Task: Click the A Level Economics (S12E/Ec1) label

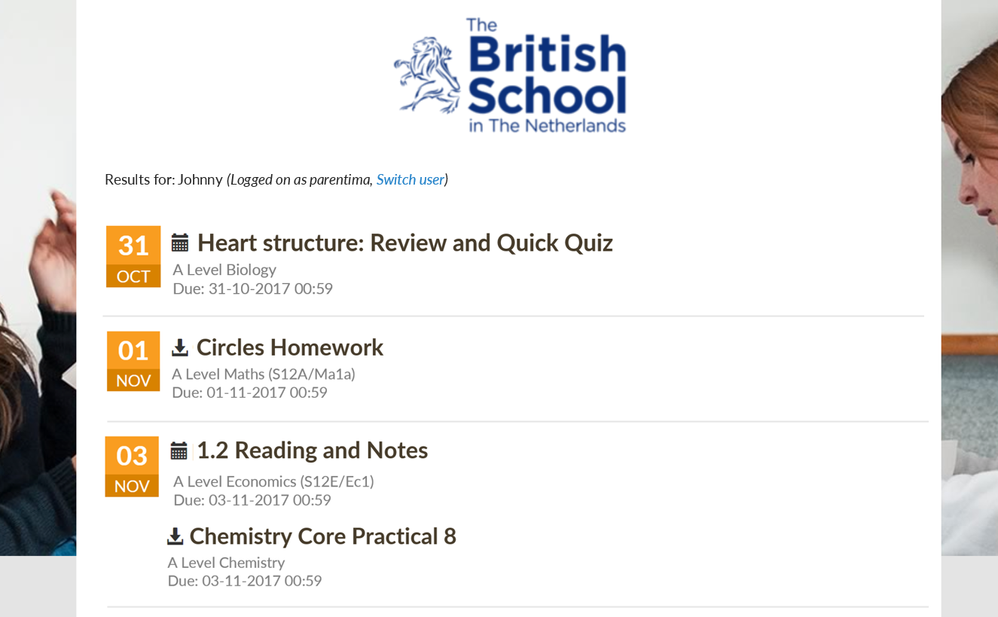Action: coord(273,481)
